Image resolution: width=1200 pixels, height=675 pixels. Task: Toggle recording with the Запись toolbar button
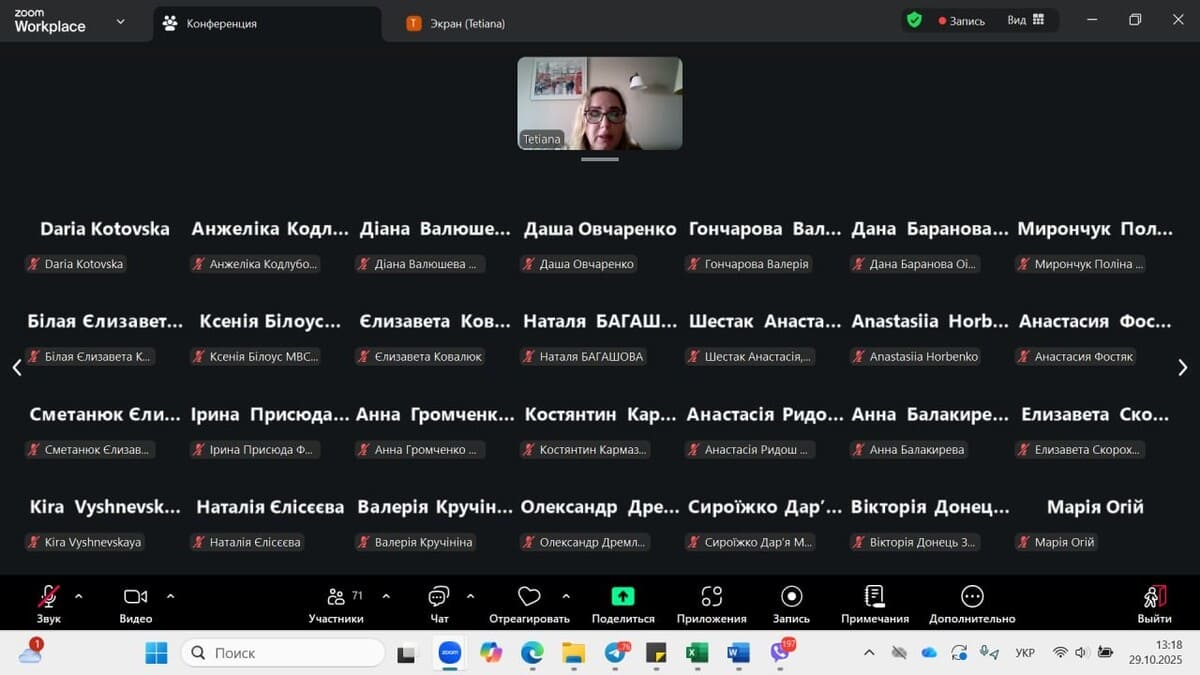[x=791, y=597]
